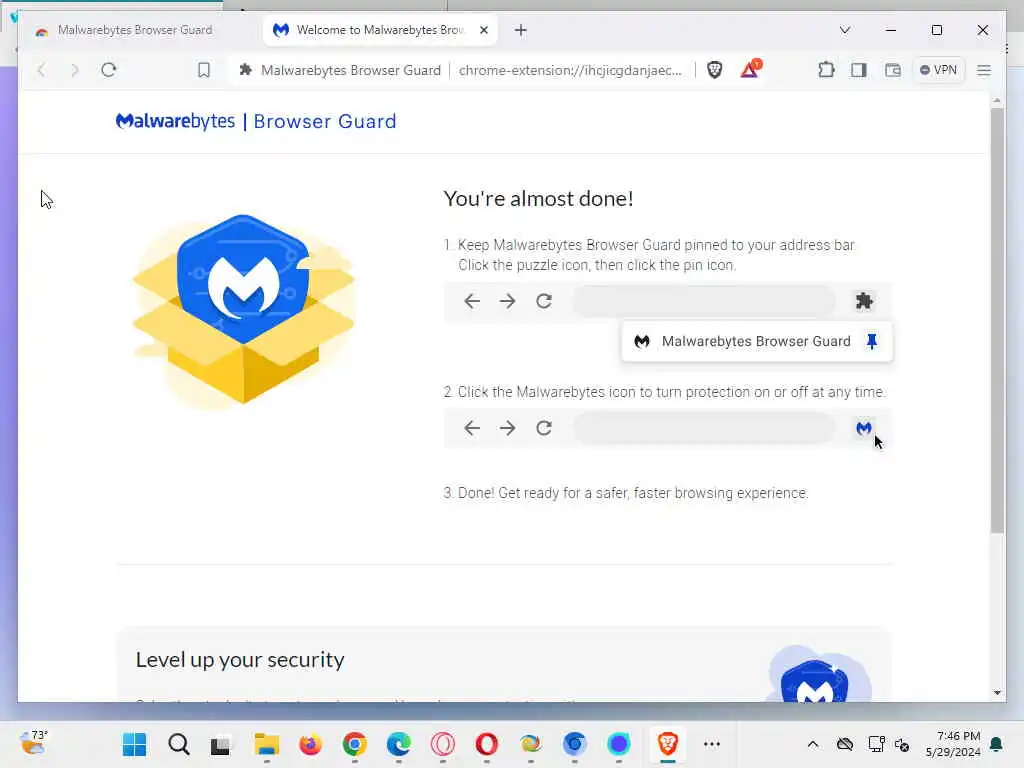Viewport: 1024px width, 768px height.
Task: Click the Brave browser taskbar icon
Action: 667,744
